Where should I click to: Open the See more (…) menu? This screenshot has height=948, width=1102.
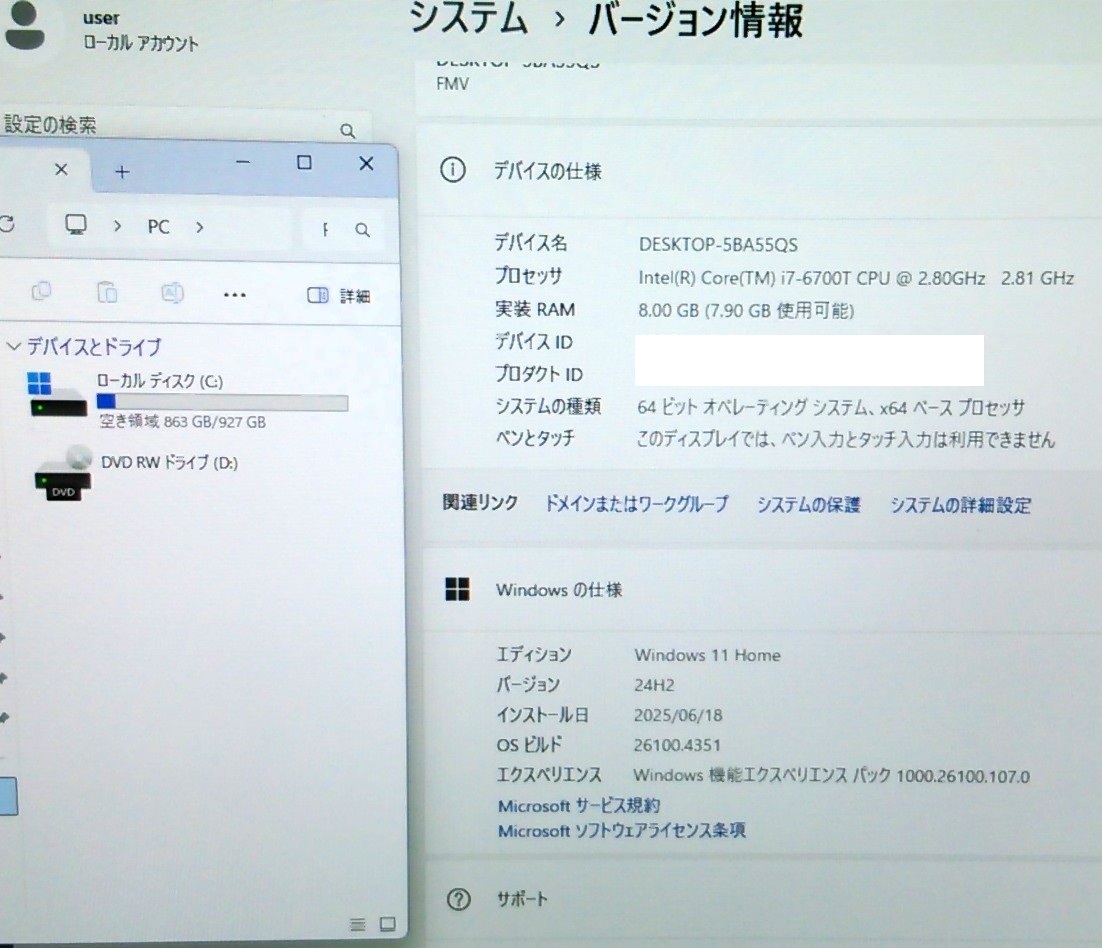pyautogui.click(x=235, y=295)
